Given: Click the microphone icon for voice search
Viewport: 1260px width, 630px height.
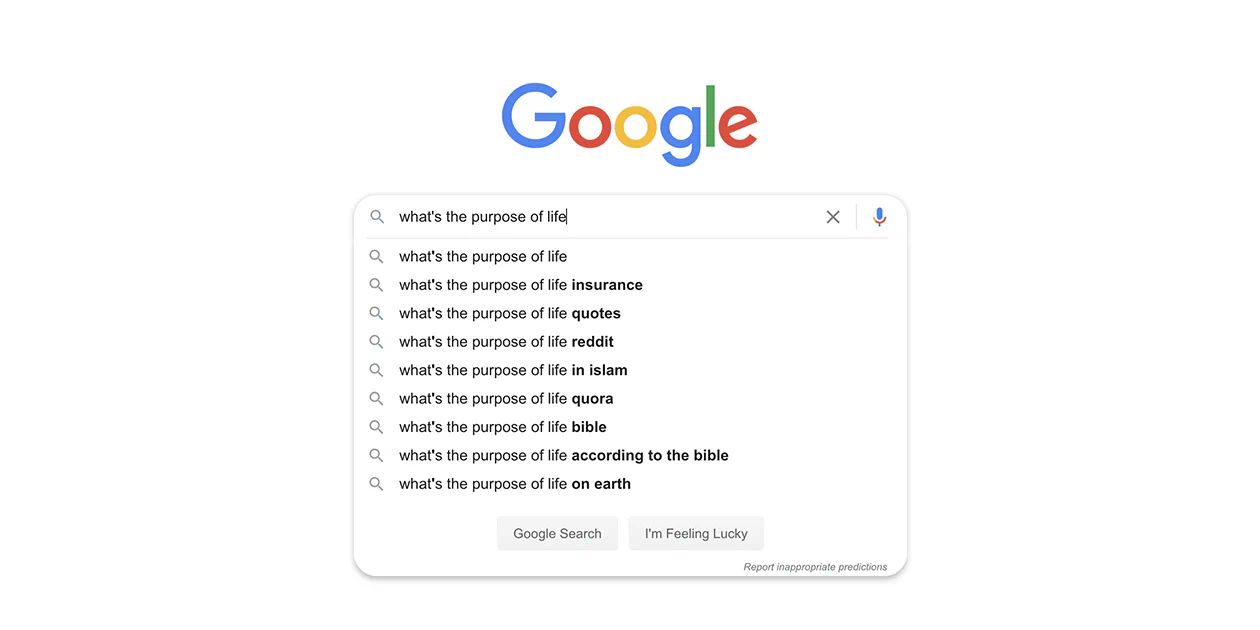Looking at the screenshot, I should [879, 216].
